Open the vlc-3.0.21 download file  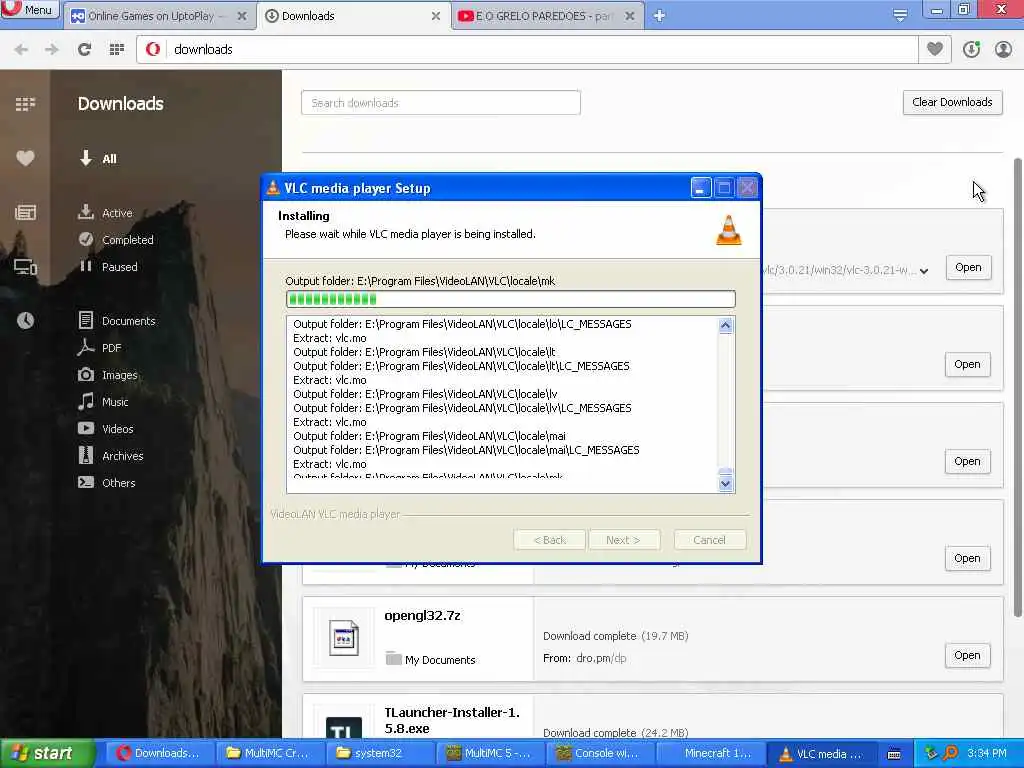click(x=968, y=268)
